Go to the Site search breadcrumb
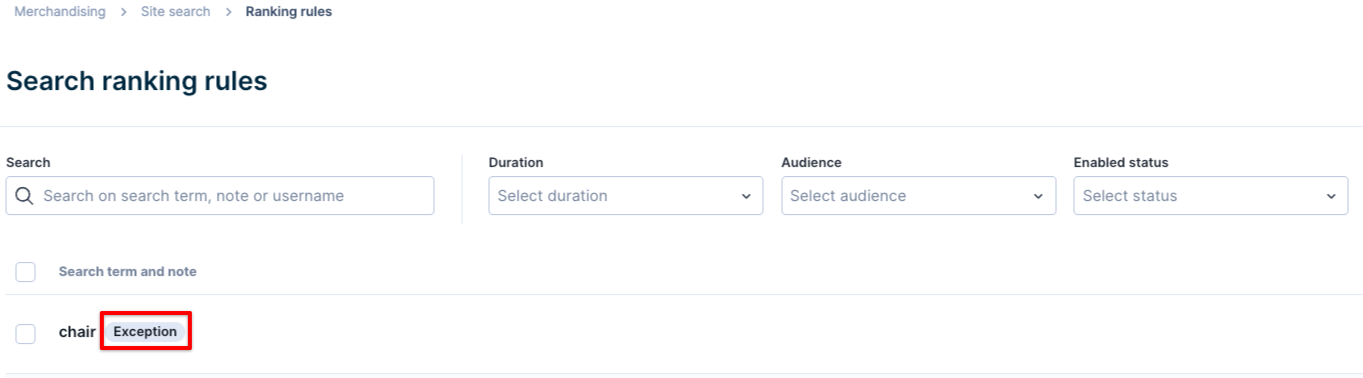The width and height of the screenshot is (1363, 378). [175, 12]
